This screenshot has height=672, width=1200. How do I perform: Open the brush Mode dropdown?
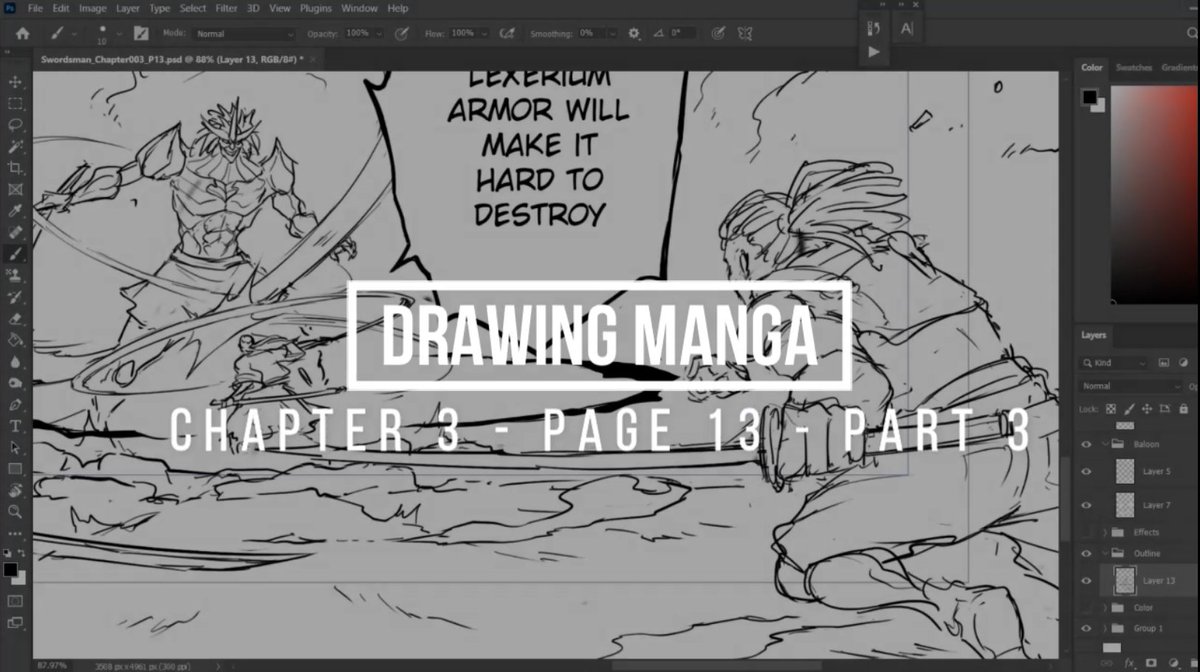[x=244, y=33]
